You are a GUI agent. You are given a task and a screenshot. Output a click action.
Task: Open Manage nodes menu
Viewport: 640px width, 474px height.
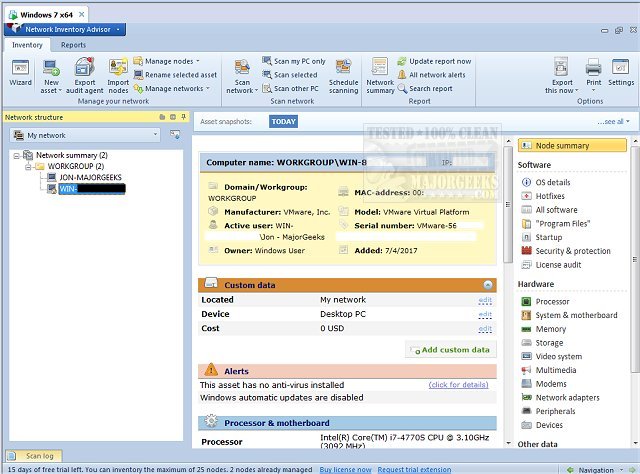[x=167, y=61]
